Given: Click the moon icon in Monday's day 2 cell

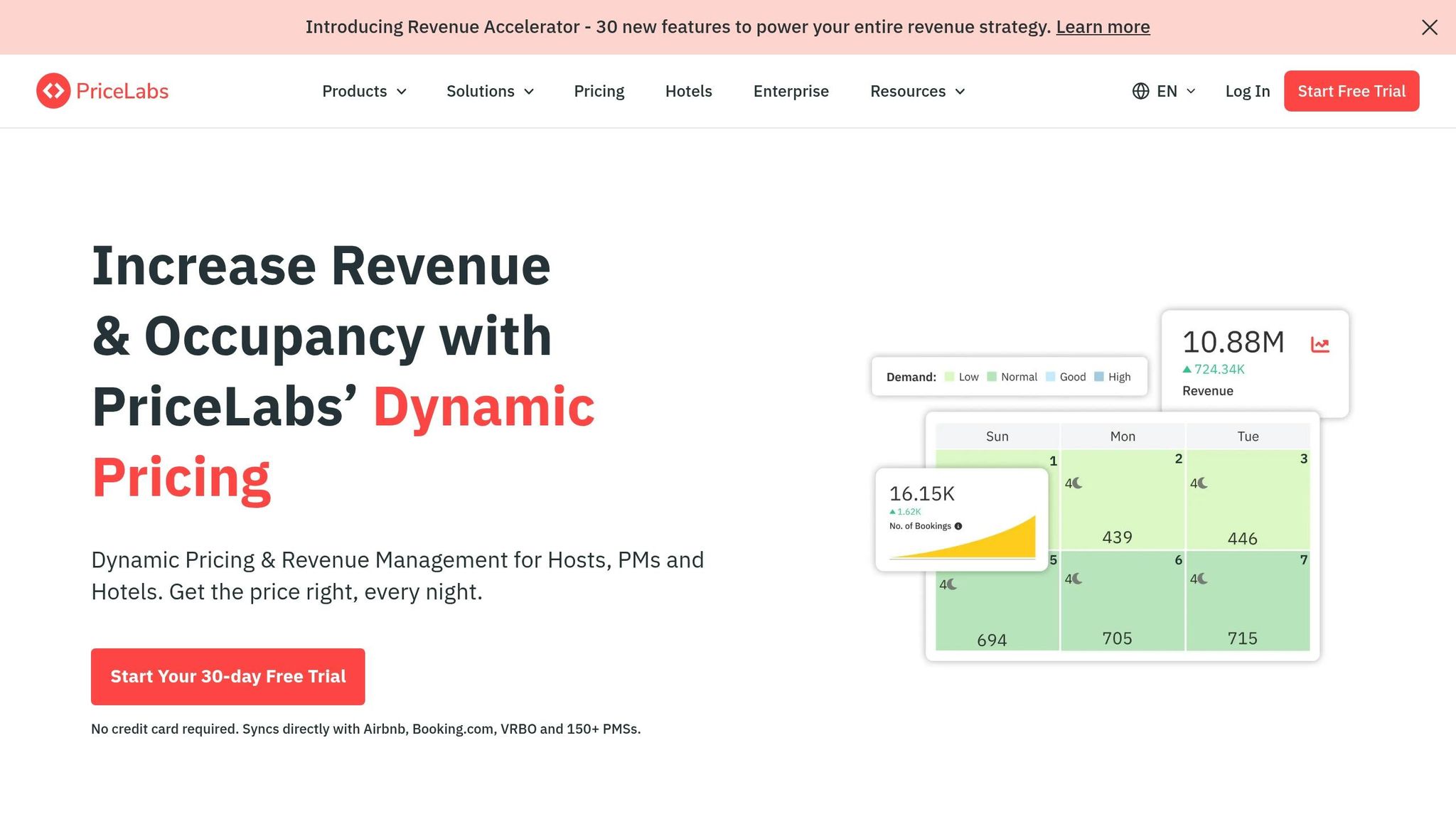Looking at the screenshot, I should point(1077,483).
